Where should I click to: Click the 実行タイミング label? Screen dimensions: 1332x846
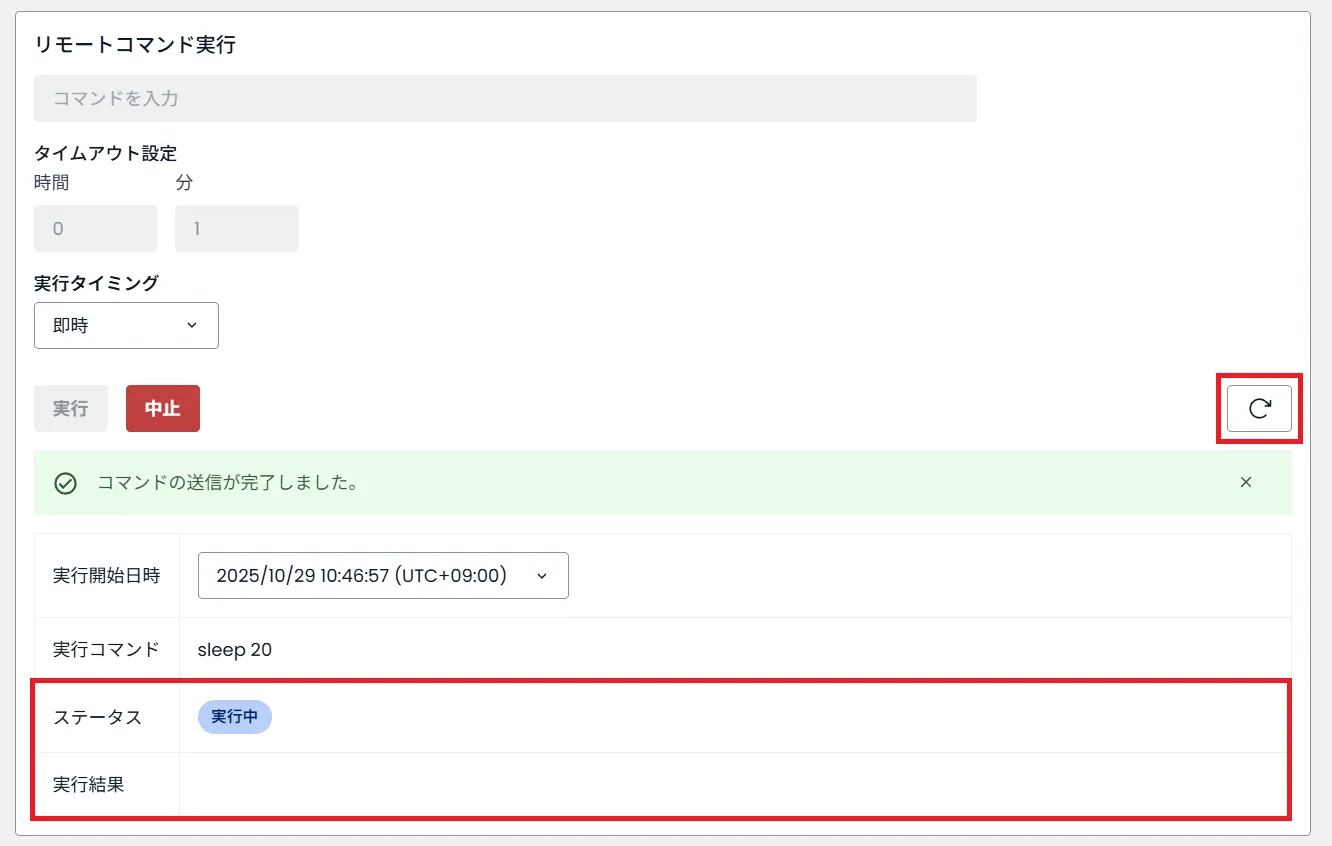tap(96, 283)
